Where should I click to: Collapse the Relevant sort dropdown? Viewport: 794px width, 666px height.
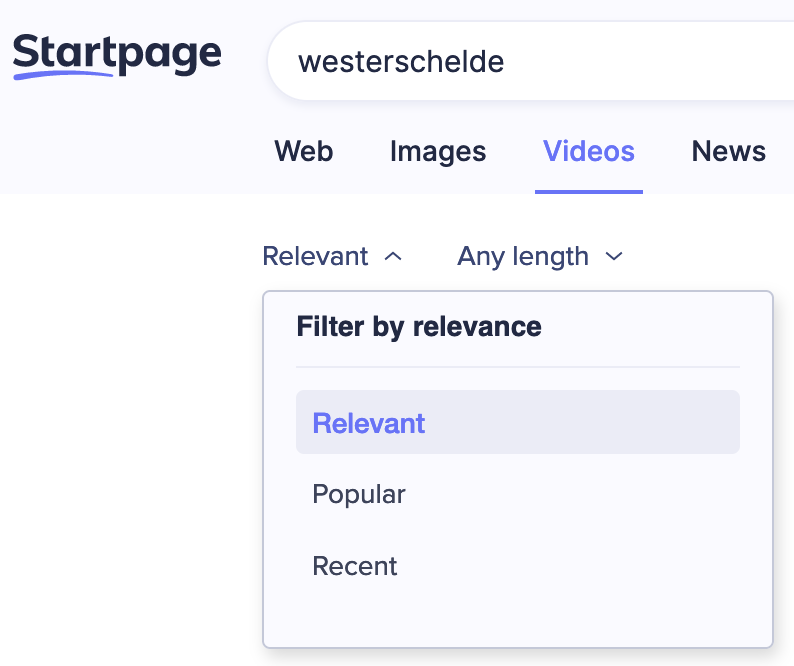tap(332, 256)
